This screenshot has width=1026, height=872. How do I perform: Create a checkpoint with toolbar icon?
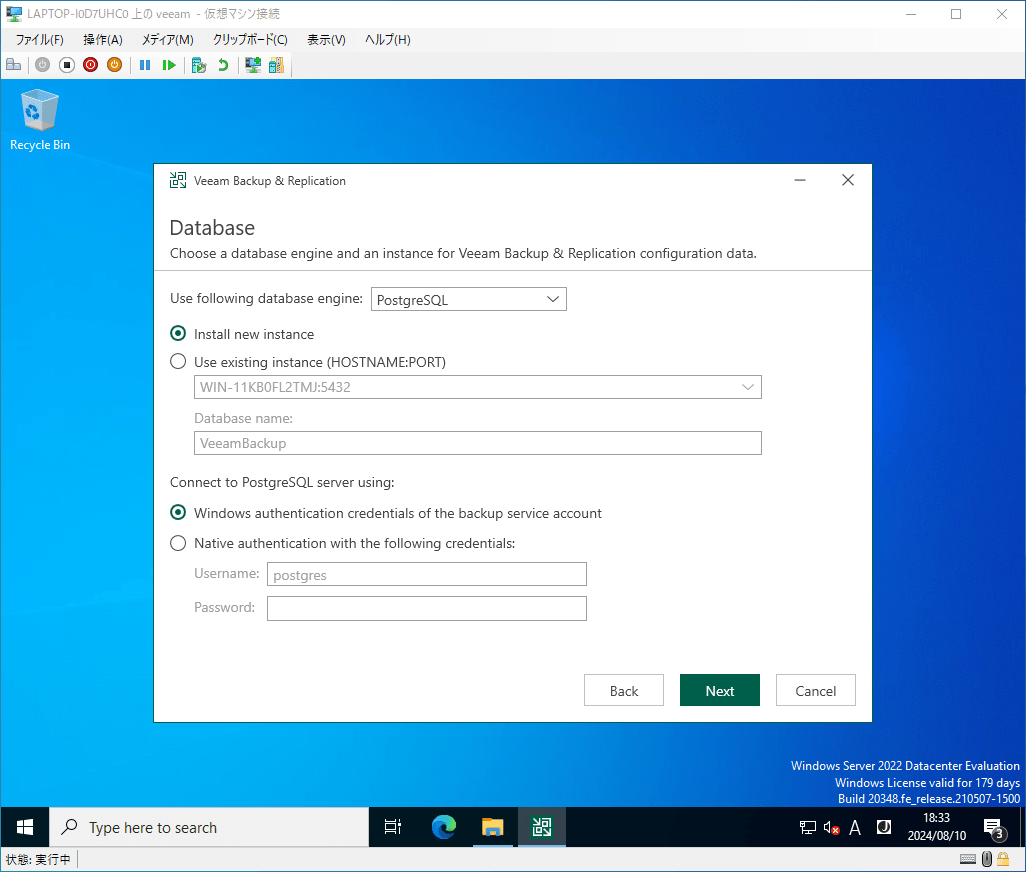[x=199, y=65]
